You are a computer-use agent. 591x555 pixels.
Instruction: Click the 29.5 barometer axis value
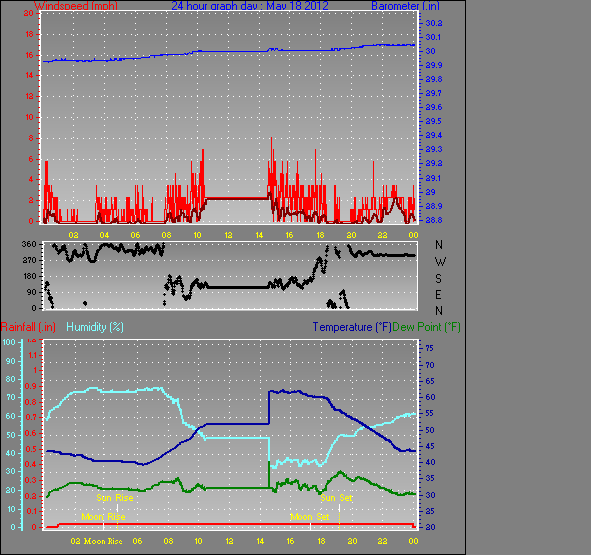click(x=433, y=121)
